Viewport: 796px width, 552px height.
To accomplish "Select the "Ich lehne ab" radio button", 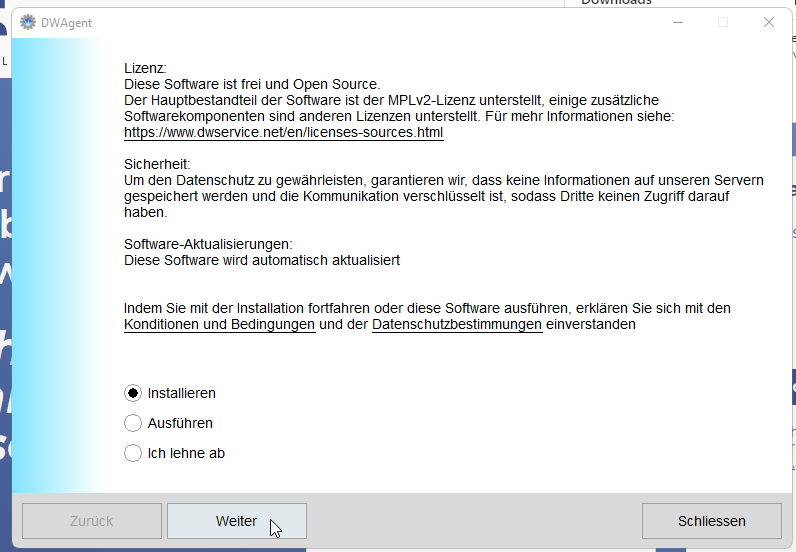I will [133, 453].
